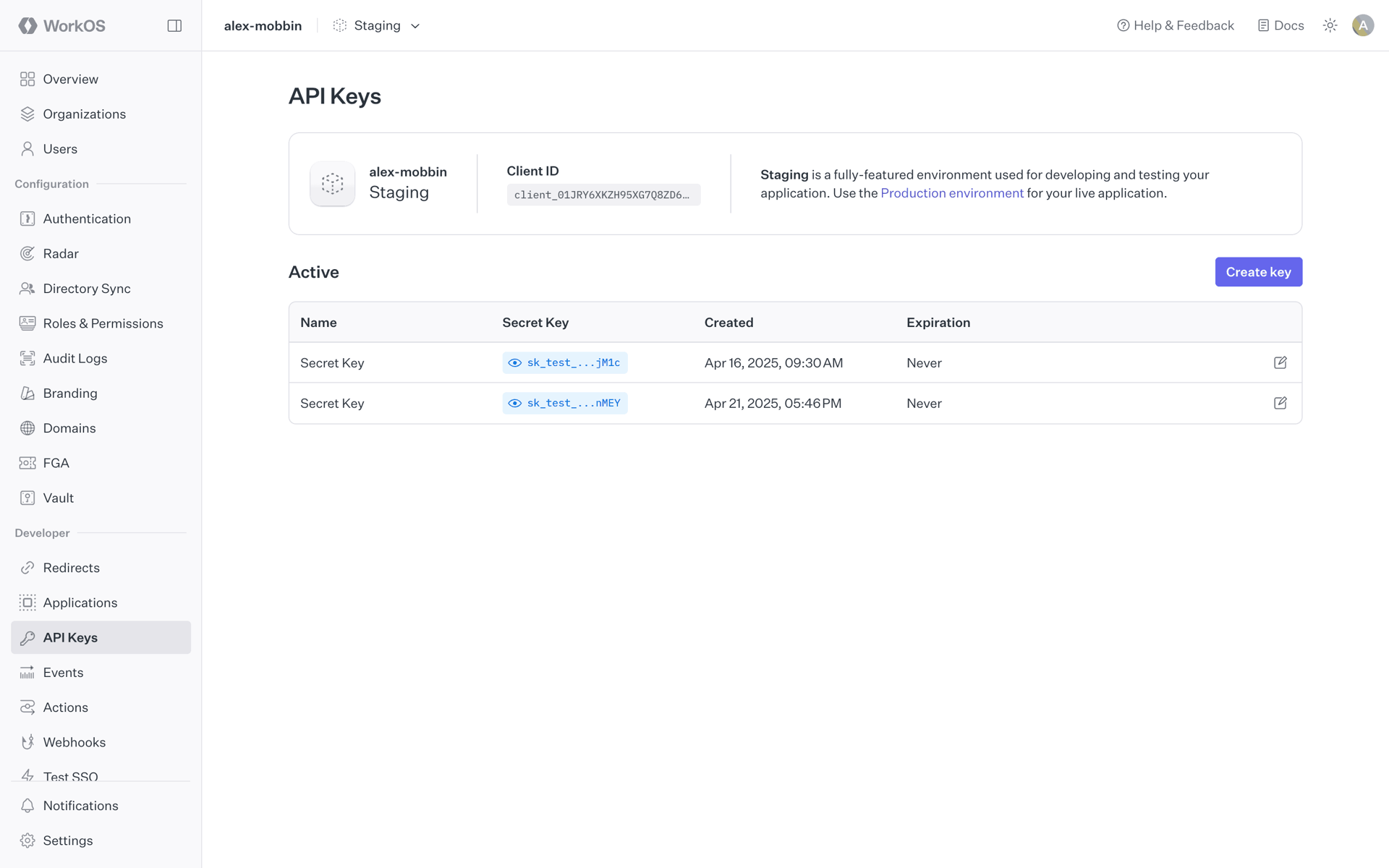
Task: Open Notifications bell icon
Action: click(27, 806)
